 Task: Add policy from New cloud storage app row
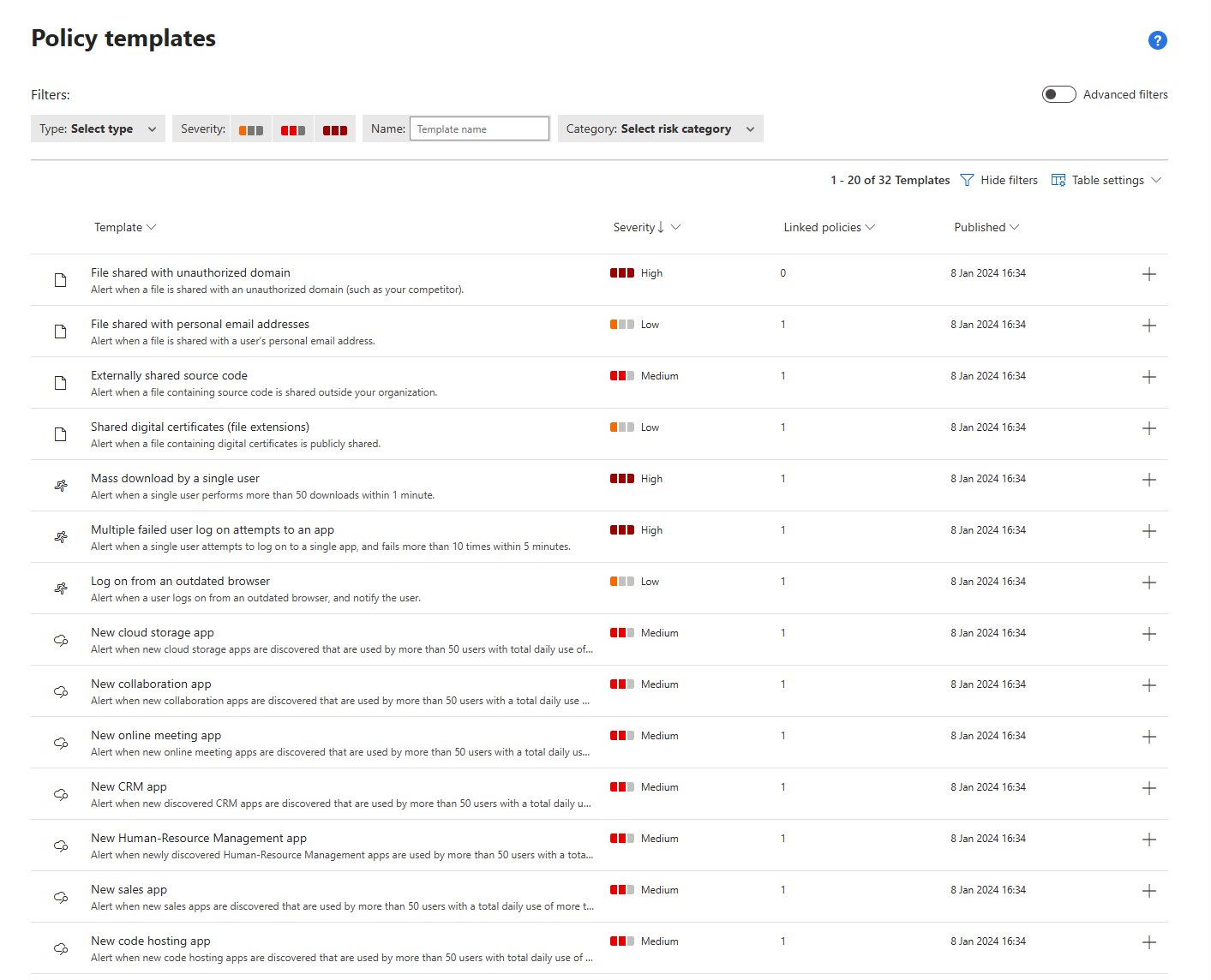(x=1149, y=634)
